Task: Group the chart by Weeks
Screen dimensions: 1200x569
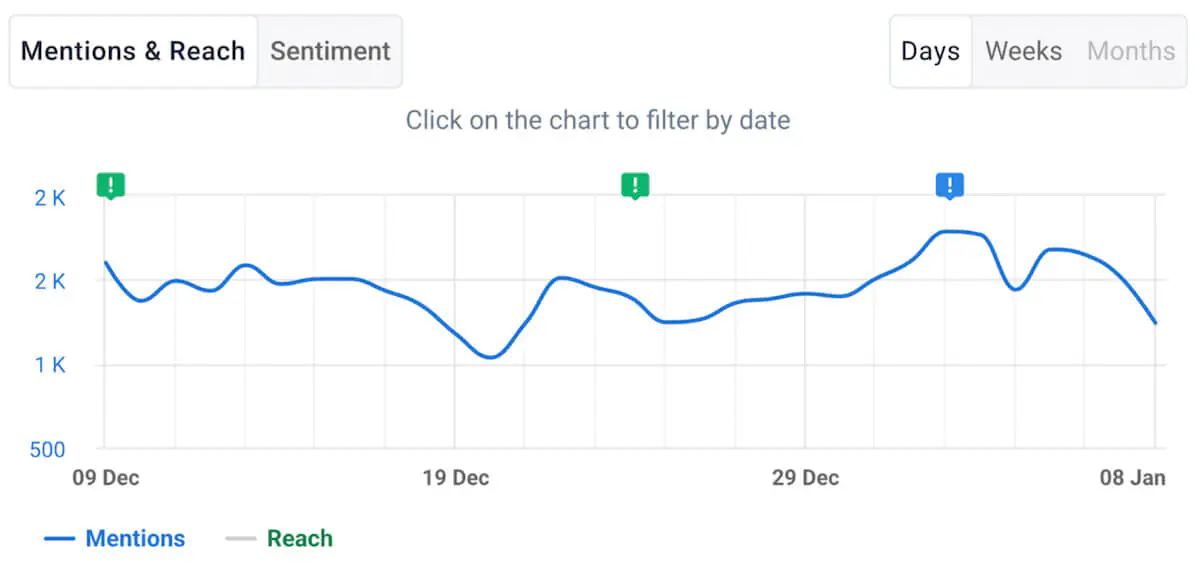Action: click(1023, 51)
